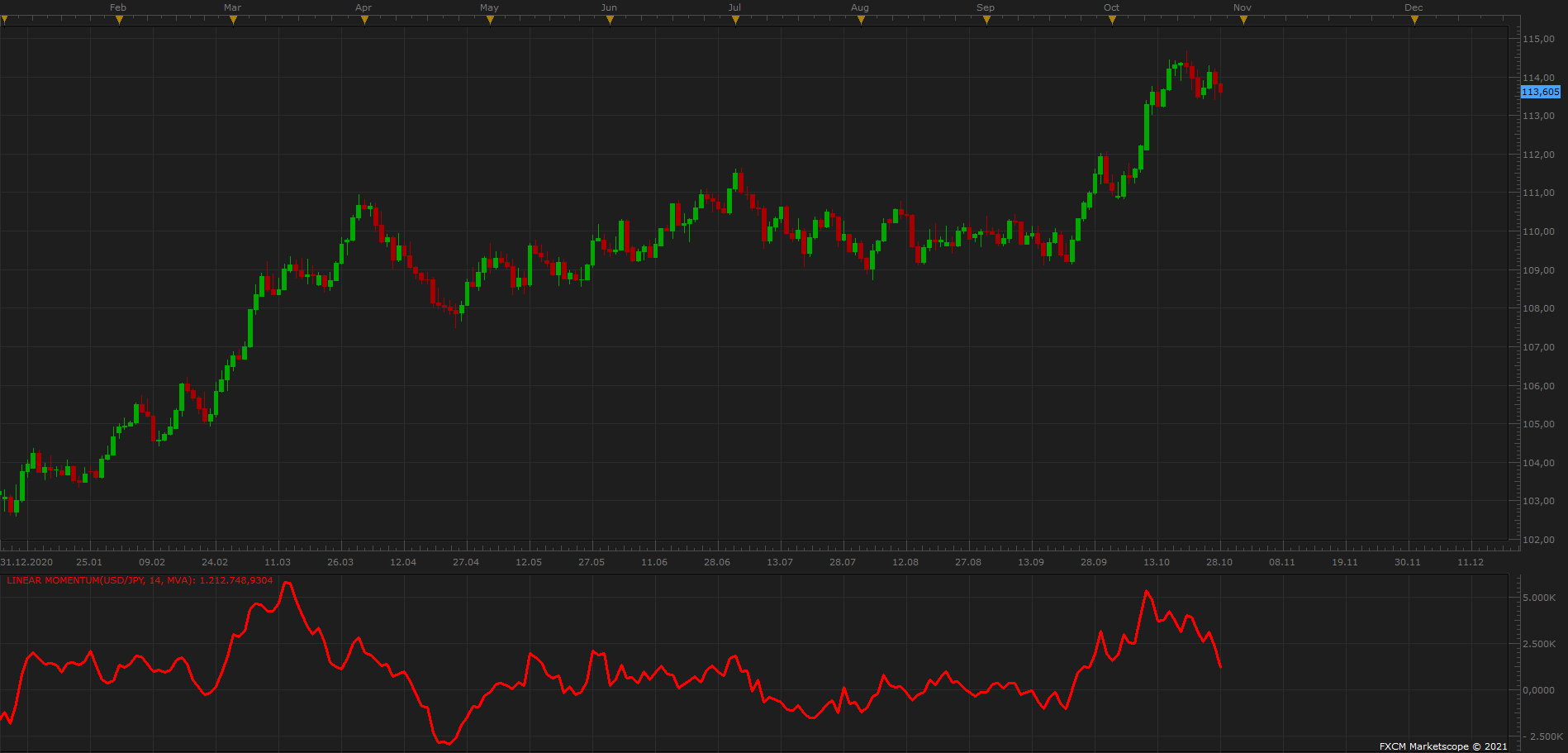
Task: Select the 105,00 price axis label
Action: pyautogui.click(x=1538, y=424)
